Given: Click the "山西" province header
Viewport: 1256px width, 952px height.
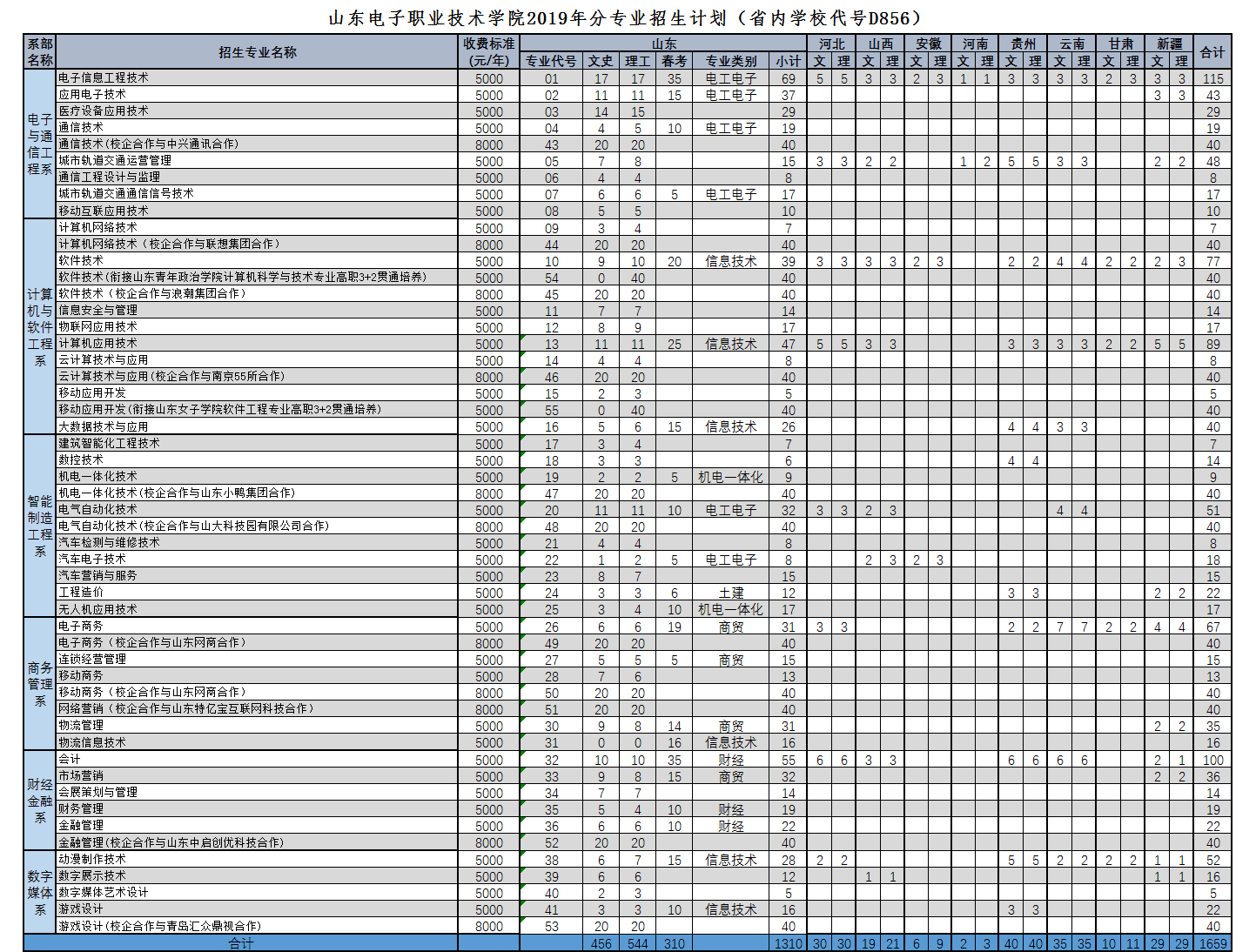Looking at the screenshot, I should click(x=880, y=44).
